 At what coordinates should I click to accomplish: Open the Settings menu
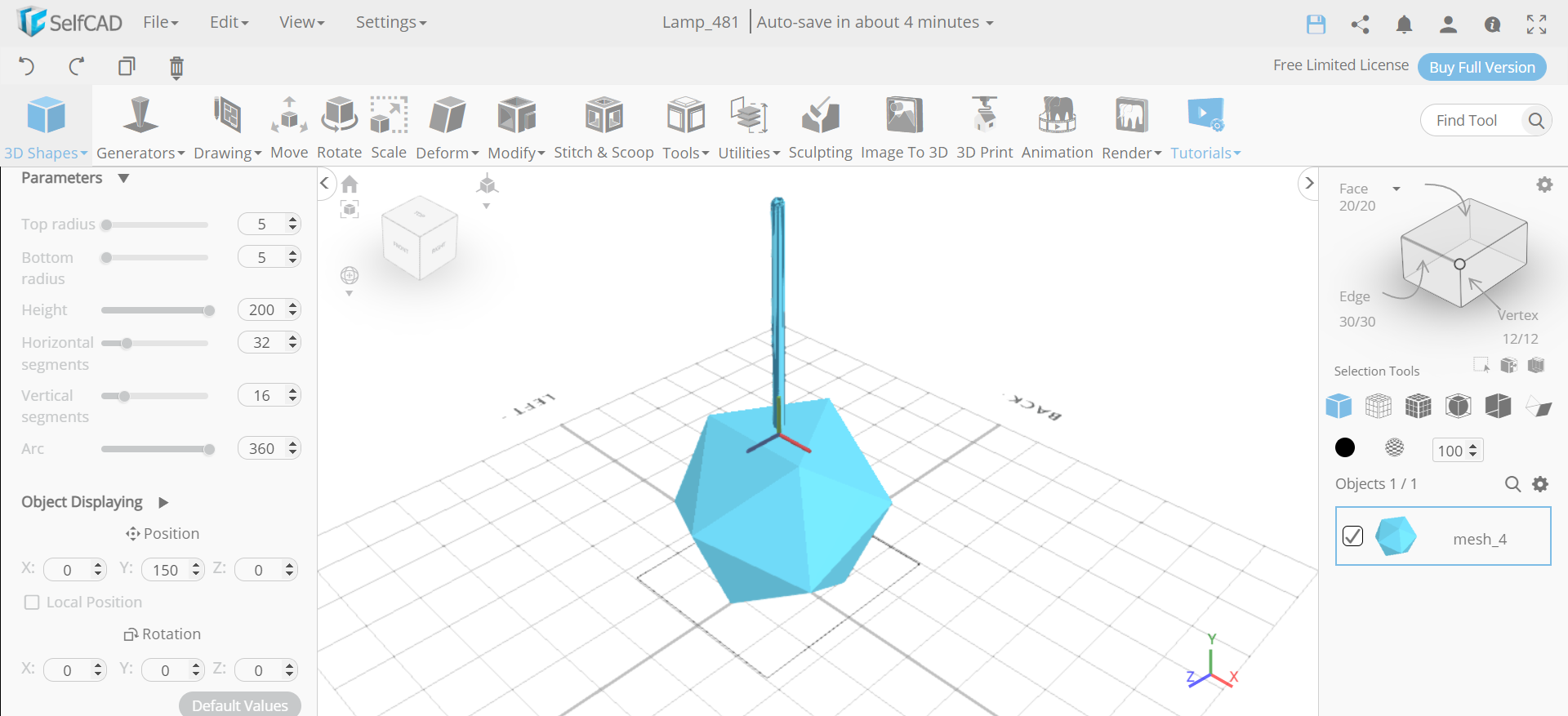pyautogui.click(x=391, y=22)
